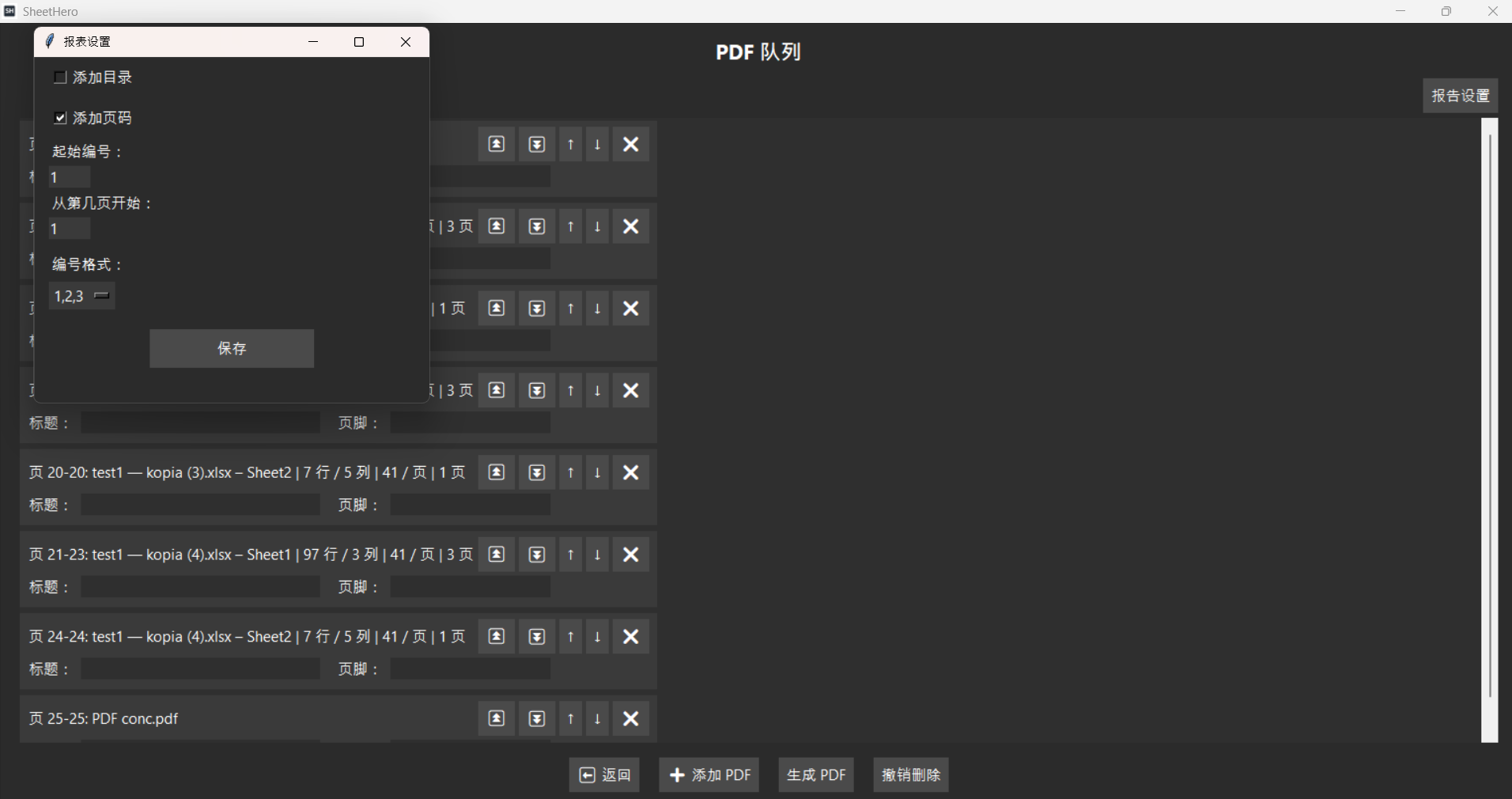Focus 标题 field of the 页 21-23 item
The image size is (1512, 799).
(x=201, y=587)
